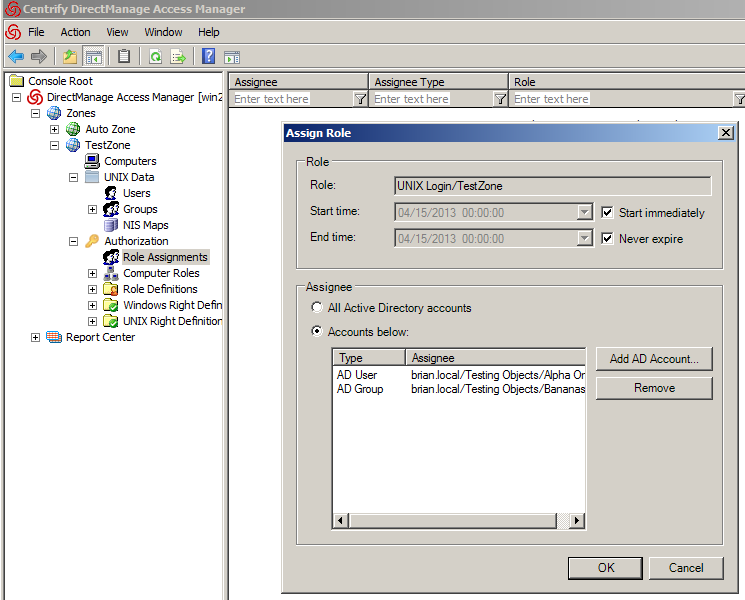Click the Role filter text field
The height and width of the screenshot is (600, 745).
pyautogui.click(x=623, y=99)
